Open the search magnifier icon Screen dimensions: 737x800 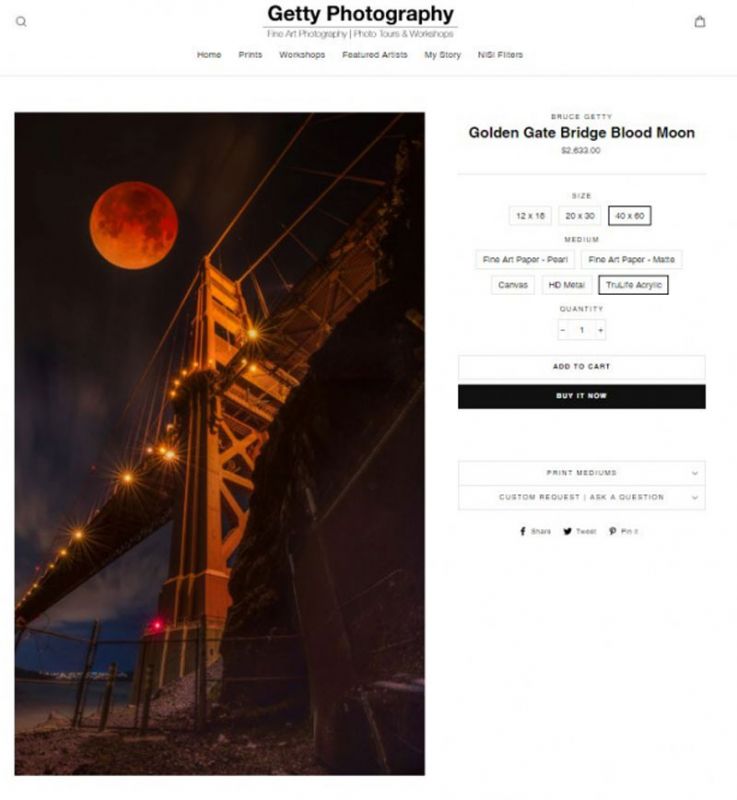pos(21,21)
